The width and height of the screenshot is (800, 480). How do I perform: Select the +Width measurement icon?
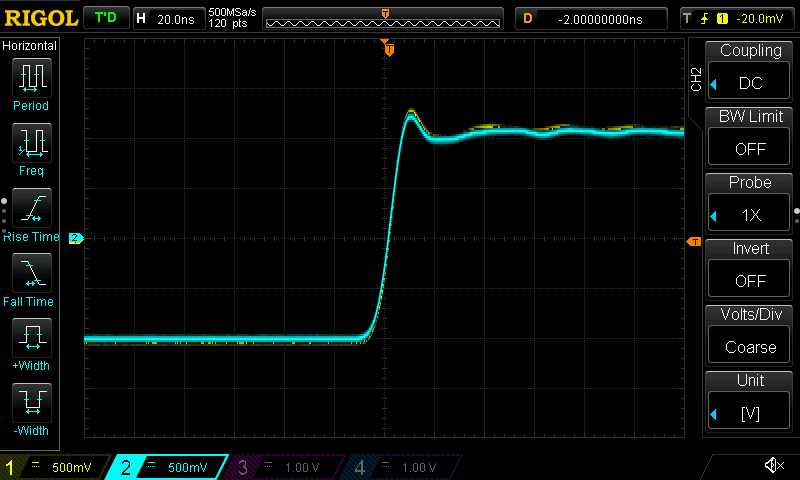[32, 338]
